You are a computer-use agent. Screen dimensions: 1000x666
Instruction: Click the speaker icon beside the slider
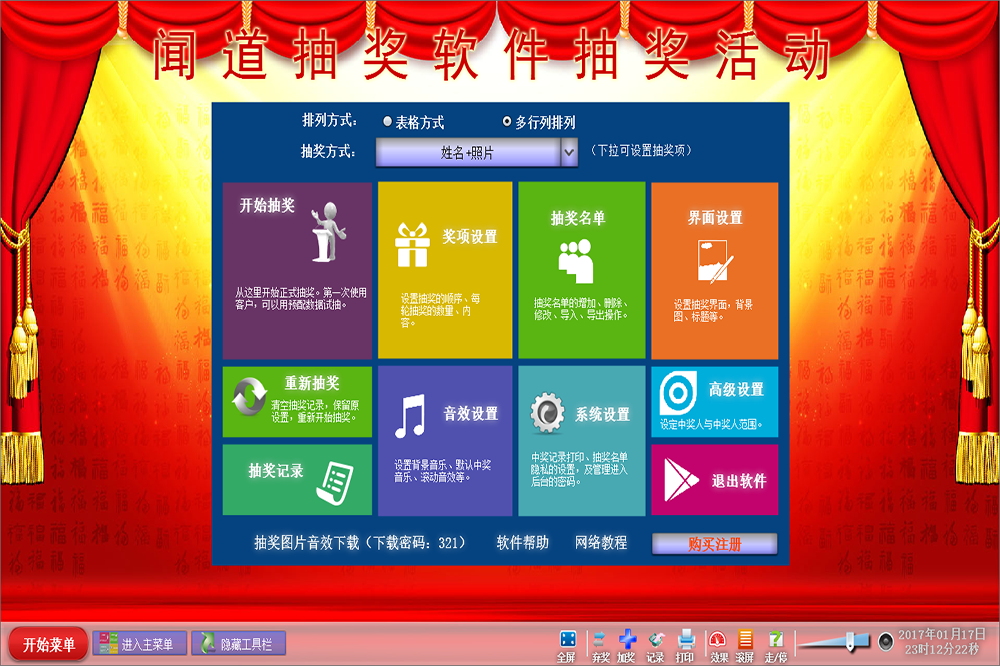pyautogui.click(x=885, y=640)
